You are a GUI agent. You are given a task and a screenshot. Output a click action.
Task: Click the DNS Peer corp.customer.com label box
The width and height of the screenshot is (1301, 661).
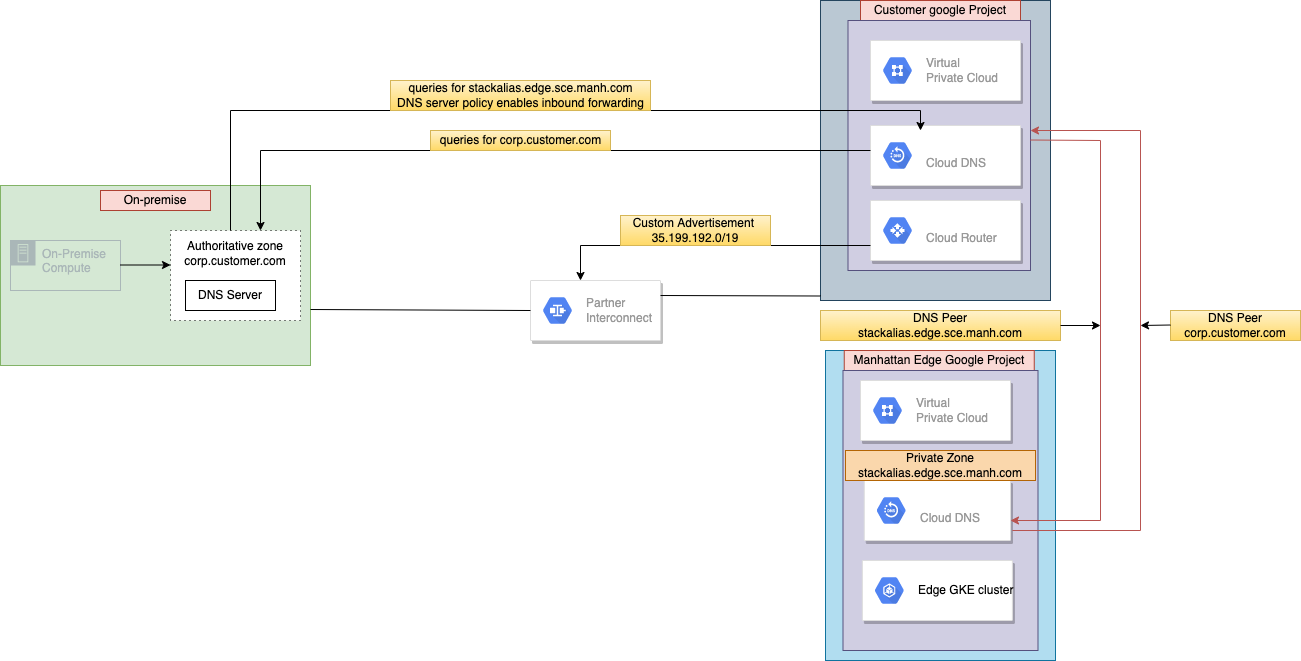click(x=1235, y=325)
